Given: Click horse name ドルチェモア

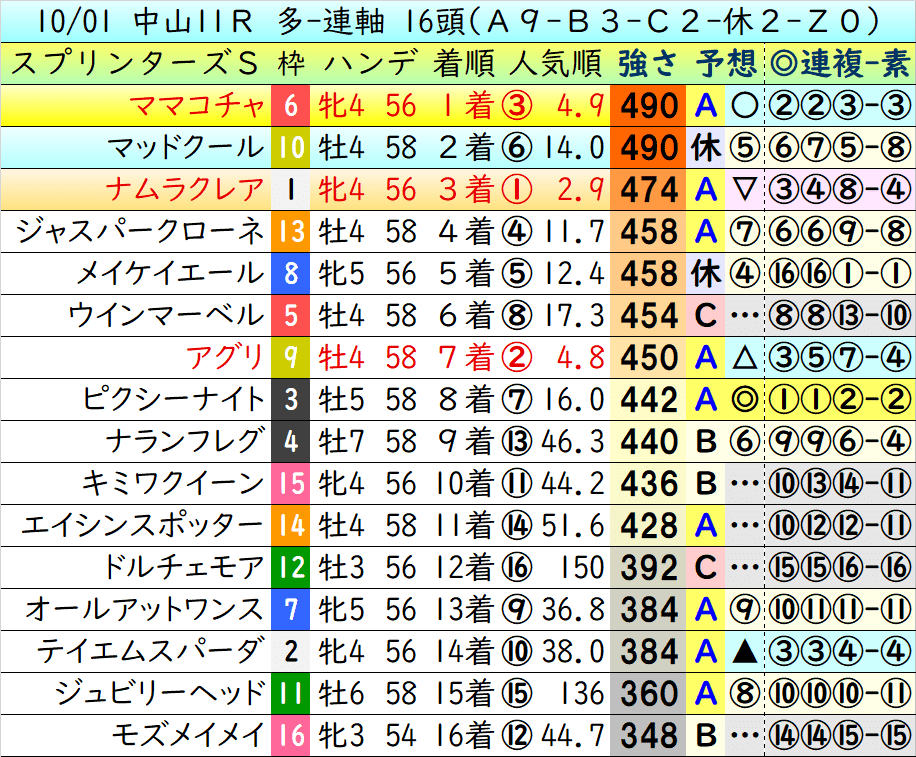Looking at the screenshot, I should [x=184, y=568].
